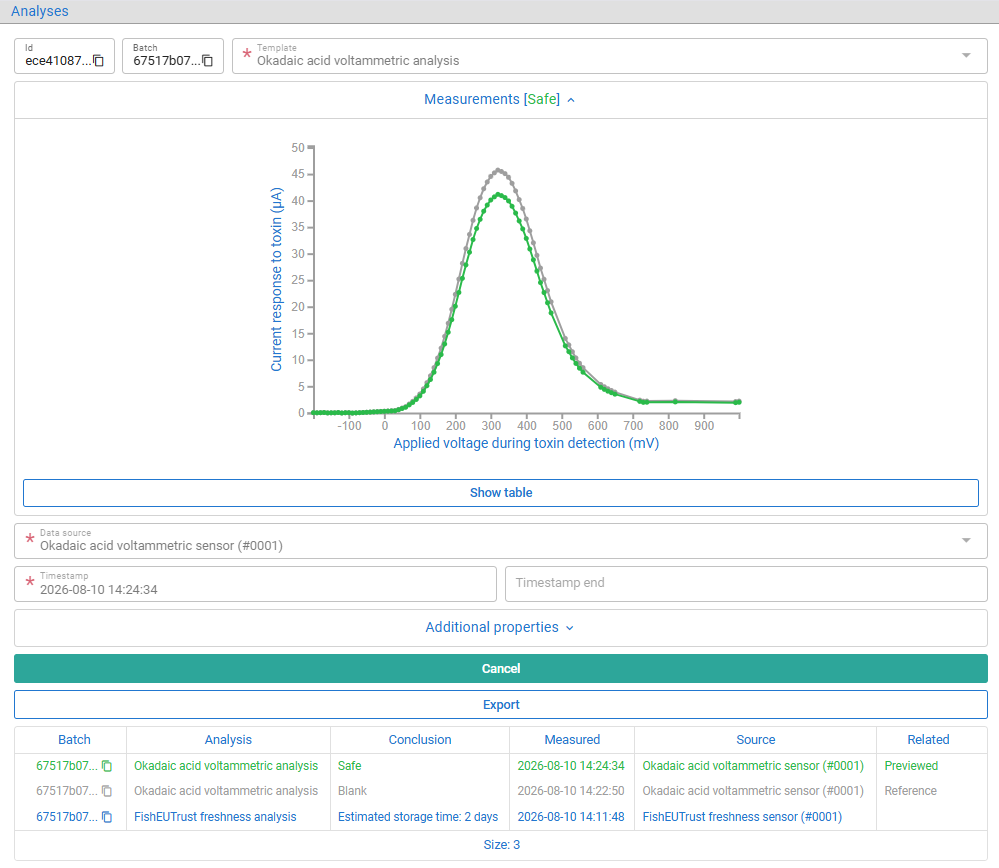Screen dimensions: 999x868
Task: Click the chart x-axis title
Action: point(526,444)
